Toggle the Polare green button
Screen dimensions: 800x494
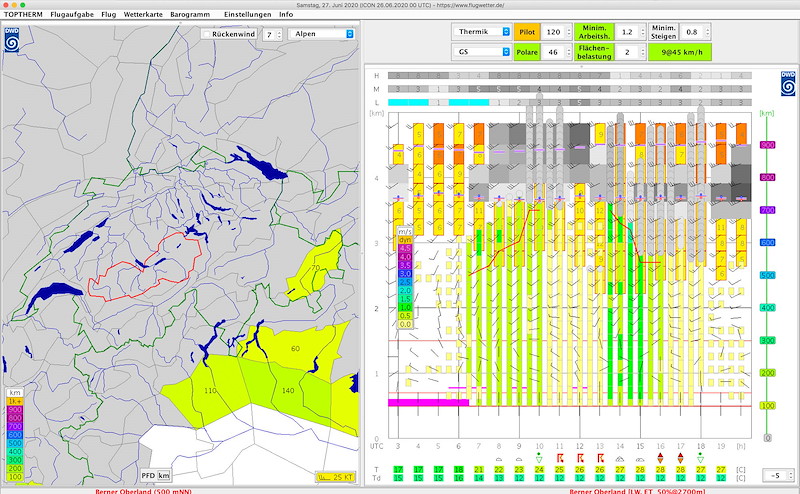527,52
